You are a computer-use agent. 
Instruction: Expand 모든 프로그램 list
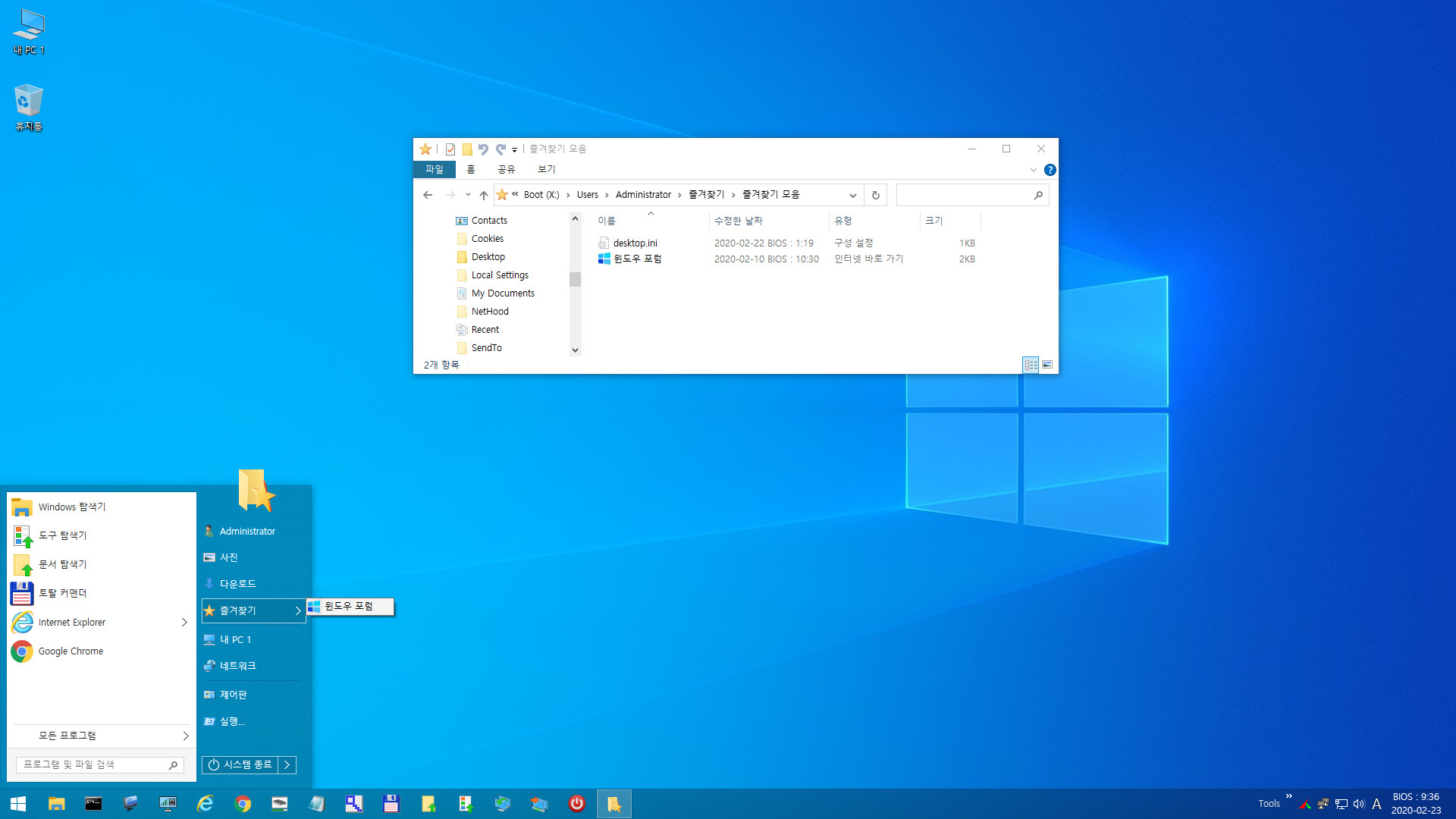coord(101,736)
